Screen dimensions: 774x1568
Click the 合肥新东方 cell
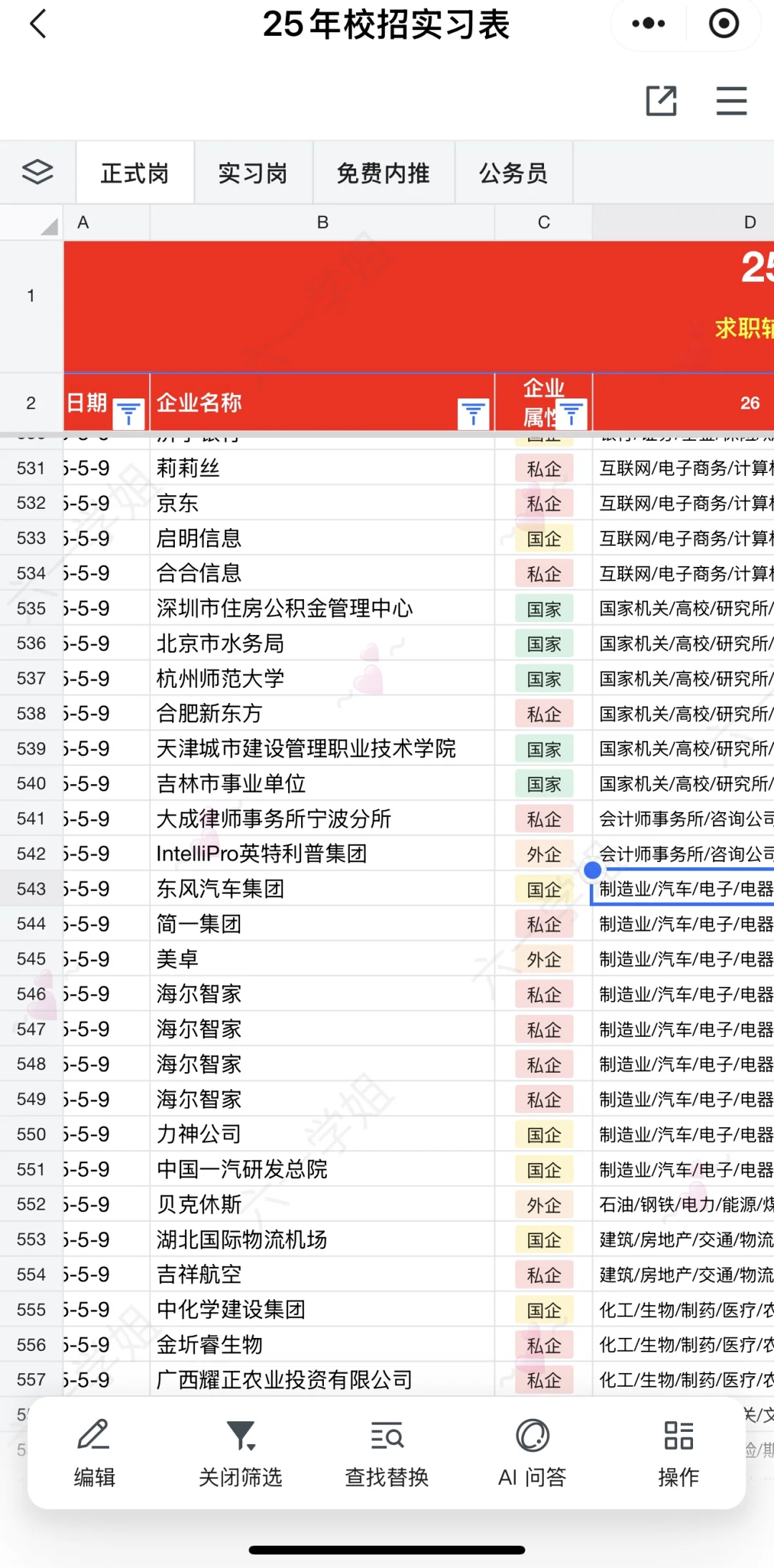(x=322, y=714)
